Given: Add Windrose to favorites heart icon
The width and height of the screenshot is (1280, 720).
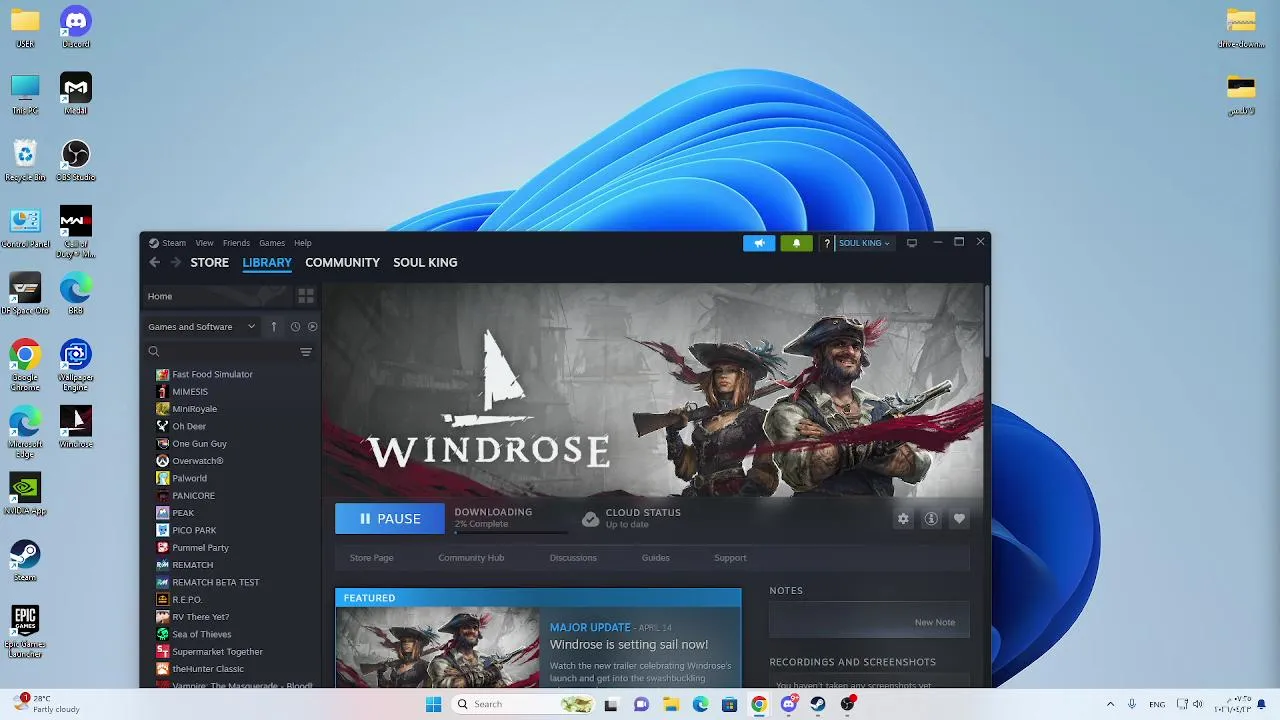Looking at the screenshot, I should pyautogui.click(x=959, y=519).
